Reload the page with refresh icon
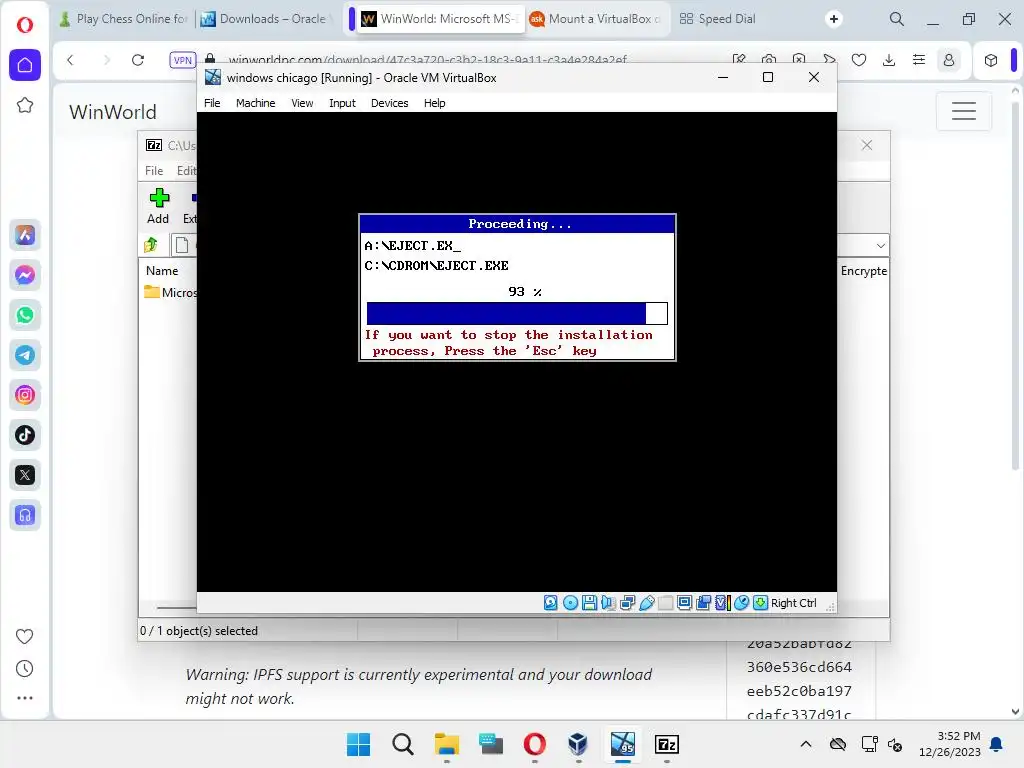 tap(138, 60)
